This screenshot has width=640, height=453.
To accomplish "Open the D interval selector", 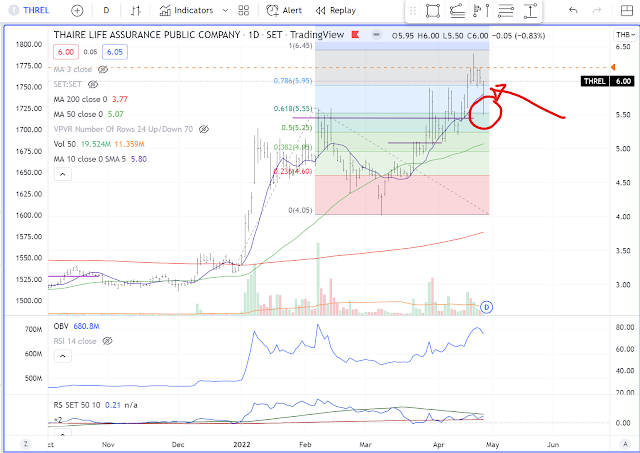I will pos(106,11).
